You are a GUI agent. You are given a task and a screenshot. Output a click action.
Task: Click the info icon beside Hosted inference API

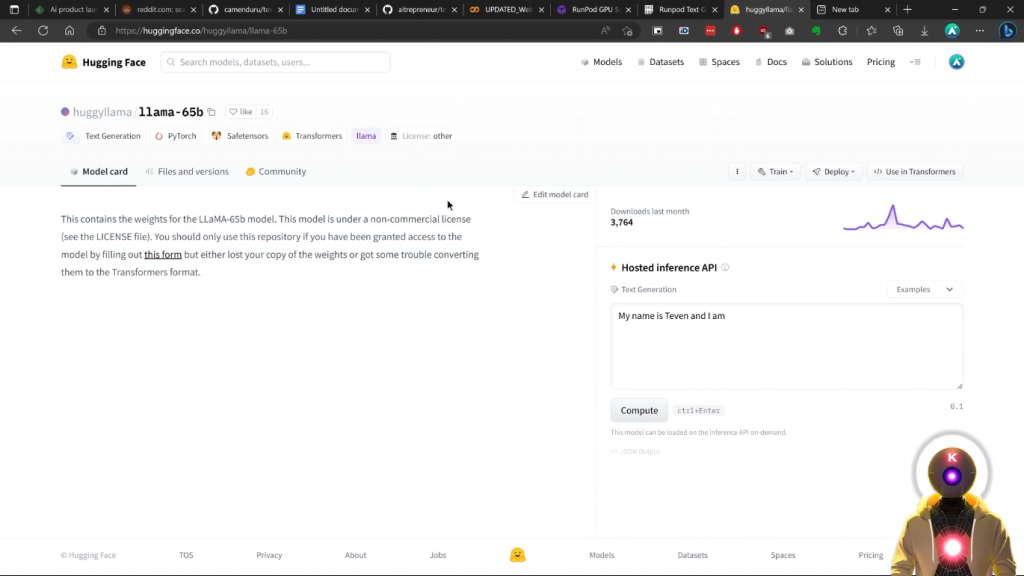pos(725,268)
